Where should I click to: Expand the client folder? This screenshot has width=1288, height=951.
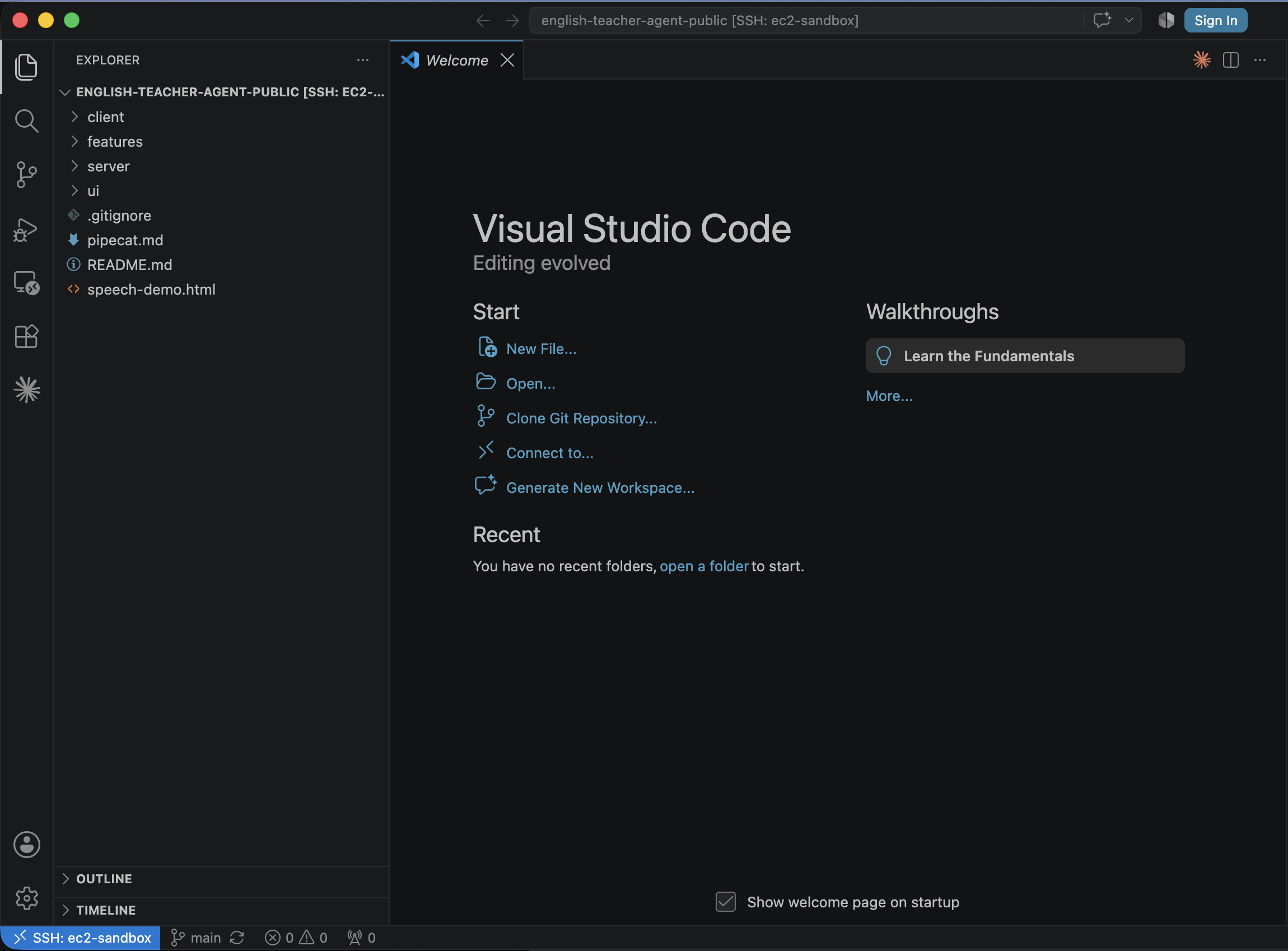click(222, 117)
